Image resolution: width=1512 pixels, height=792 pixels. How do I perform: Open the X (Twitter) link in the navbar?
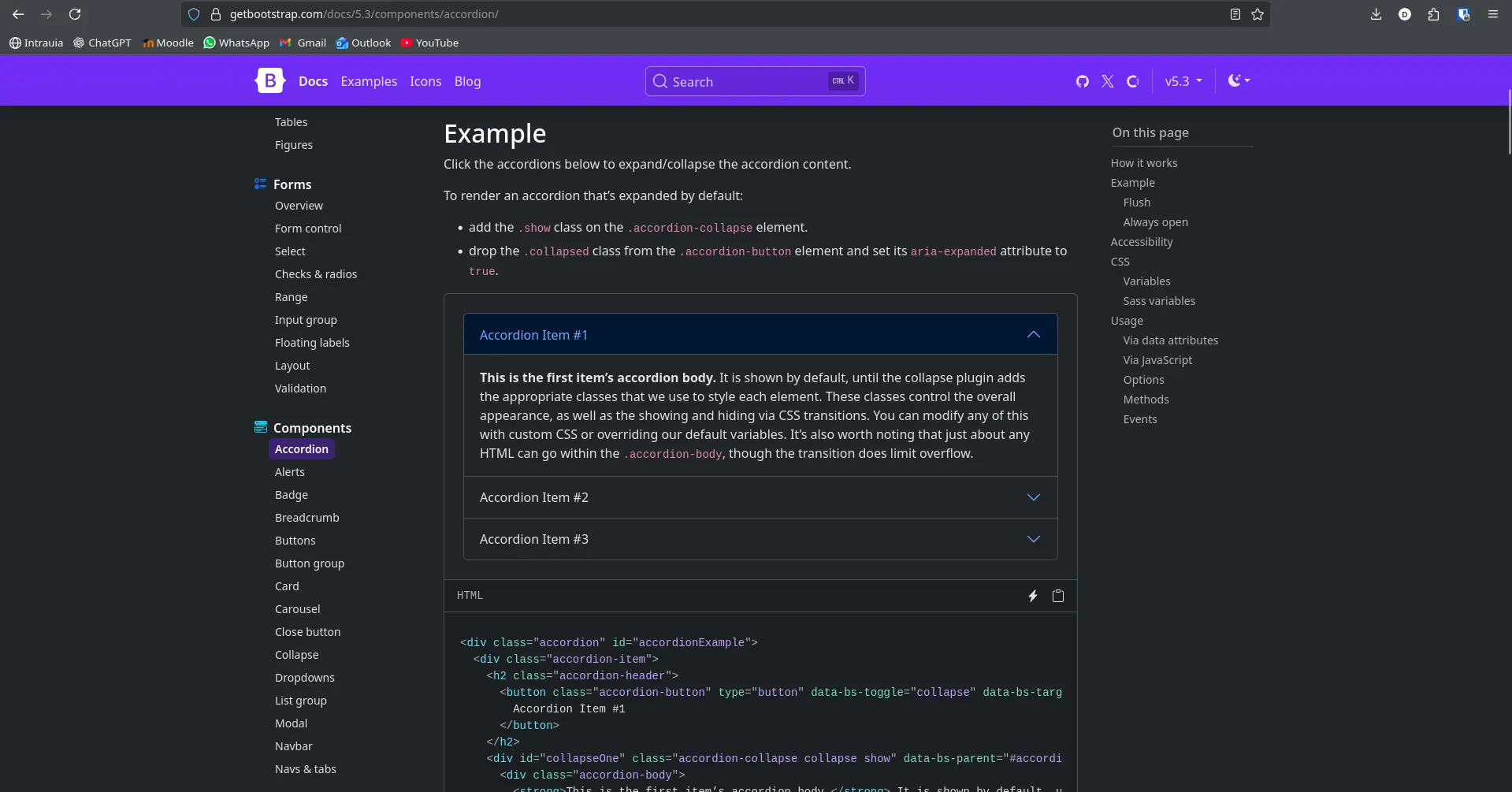click(1108, 81)
